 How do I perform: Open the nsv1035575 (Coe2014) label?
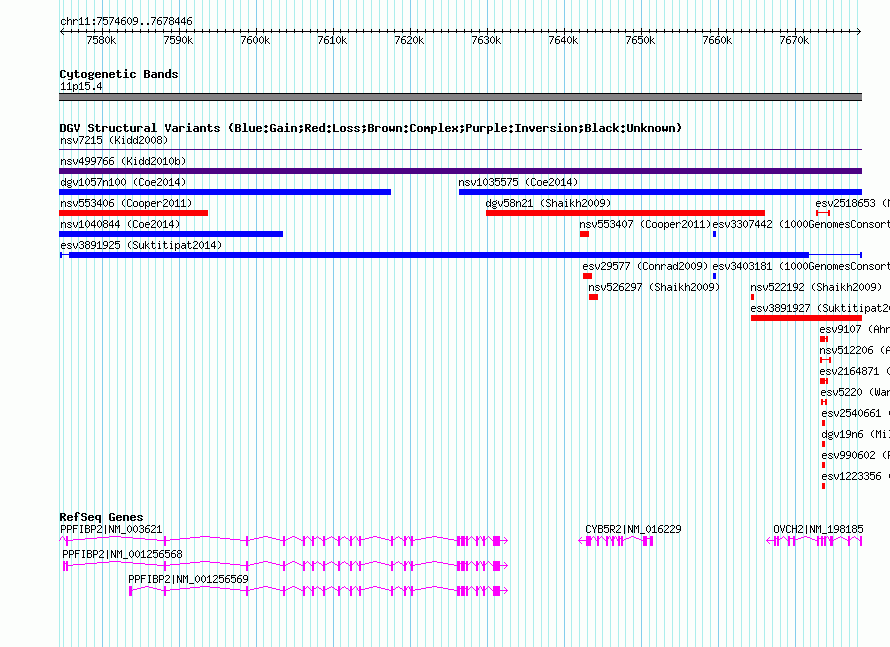(518, 182)
